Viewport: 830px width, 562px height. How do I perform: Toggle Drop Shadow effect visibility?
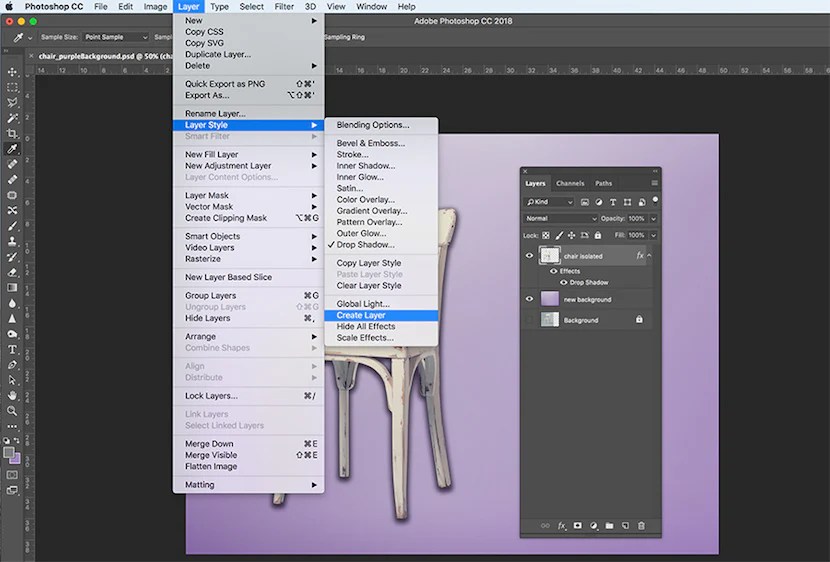562,282
